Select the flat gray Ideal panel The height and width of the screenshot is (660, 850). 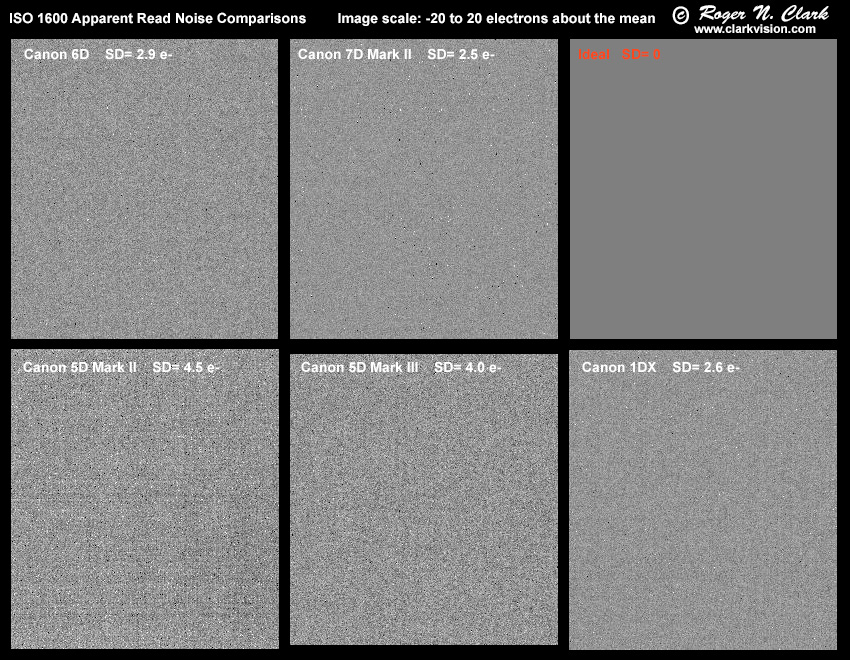tap(703, 200)
